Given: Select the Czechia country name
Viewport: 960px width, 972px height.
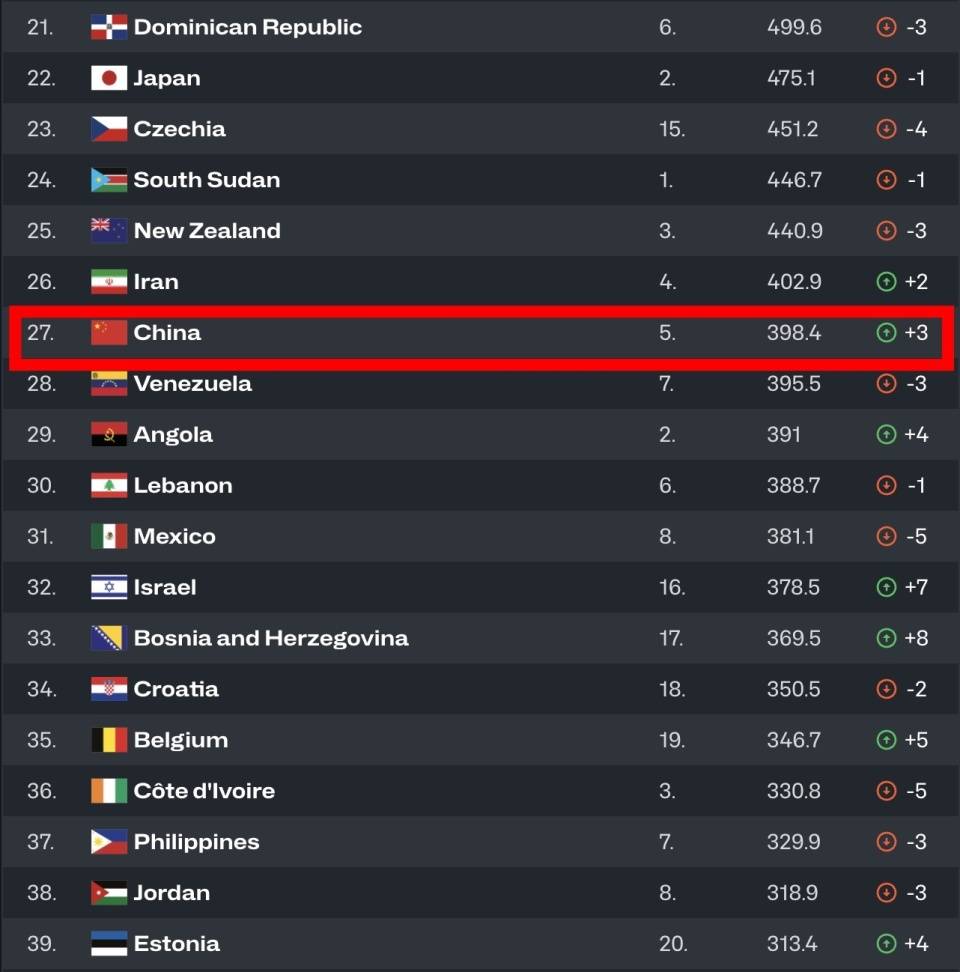Looking at the screenshot, I should click(x=179, y=129).
